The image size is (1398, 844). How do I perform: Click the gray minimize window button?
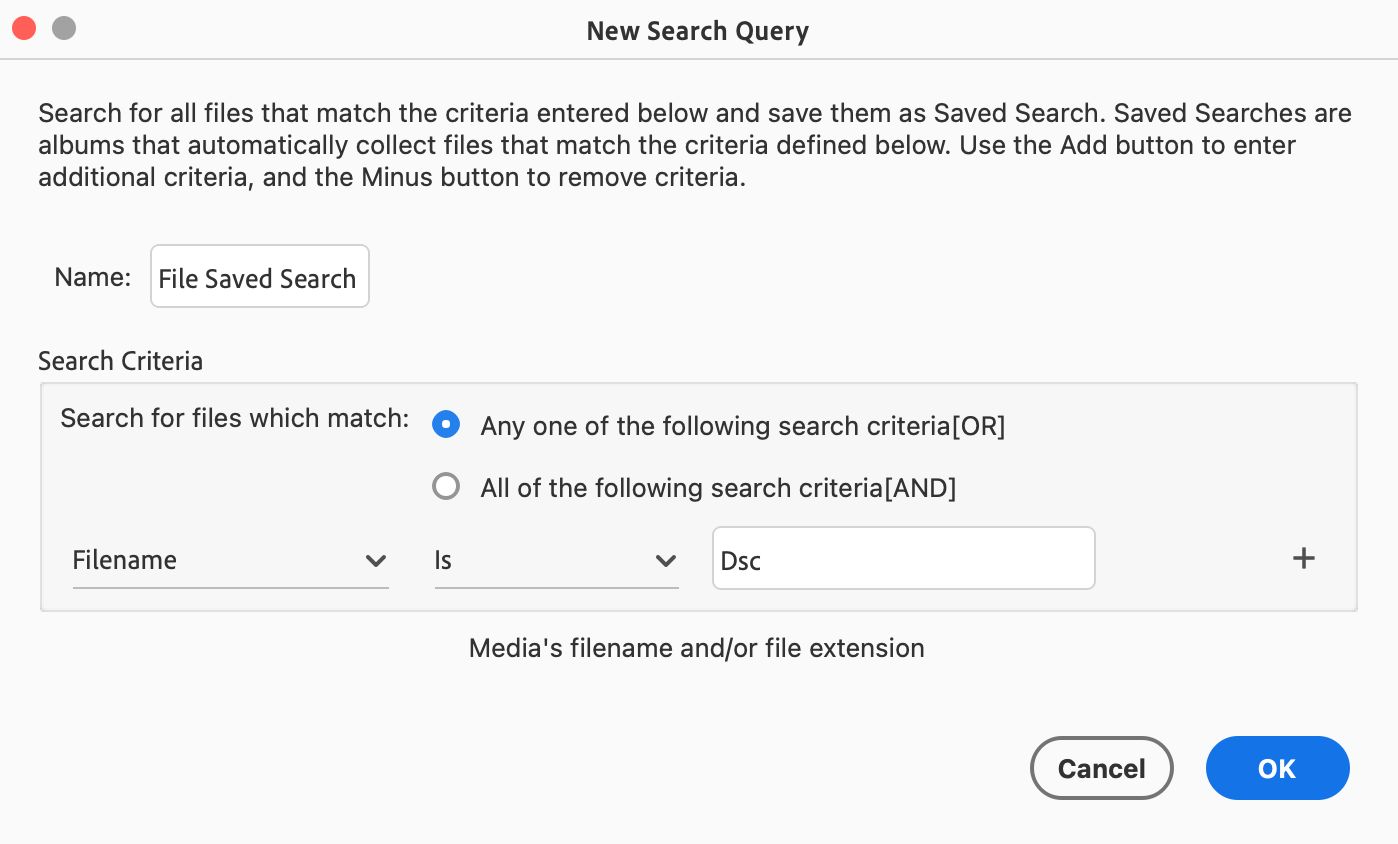coord(64,29)
